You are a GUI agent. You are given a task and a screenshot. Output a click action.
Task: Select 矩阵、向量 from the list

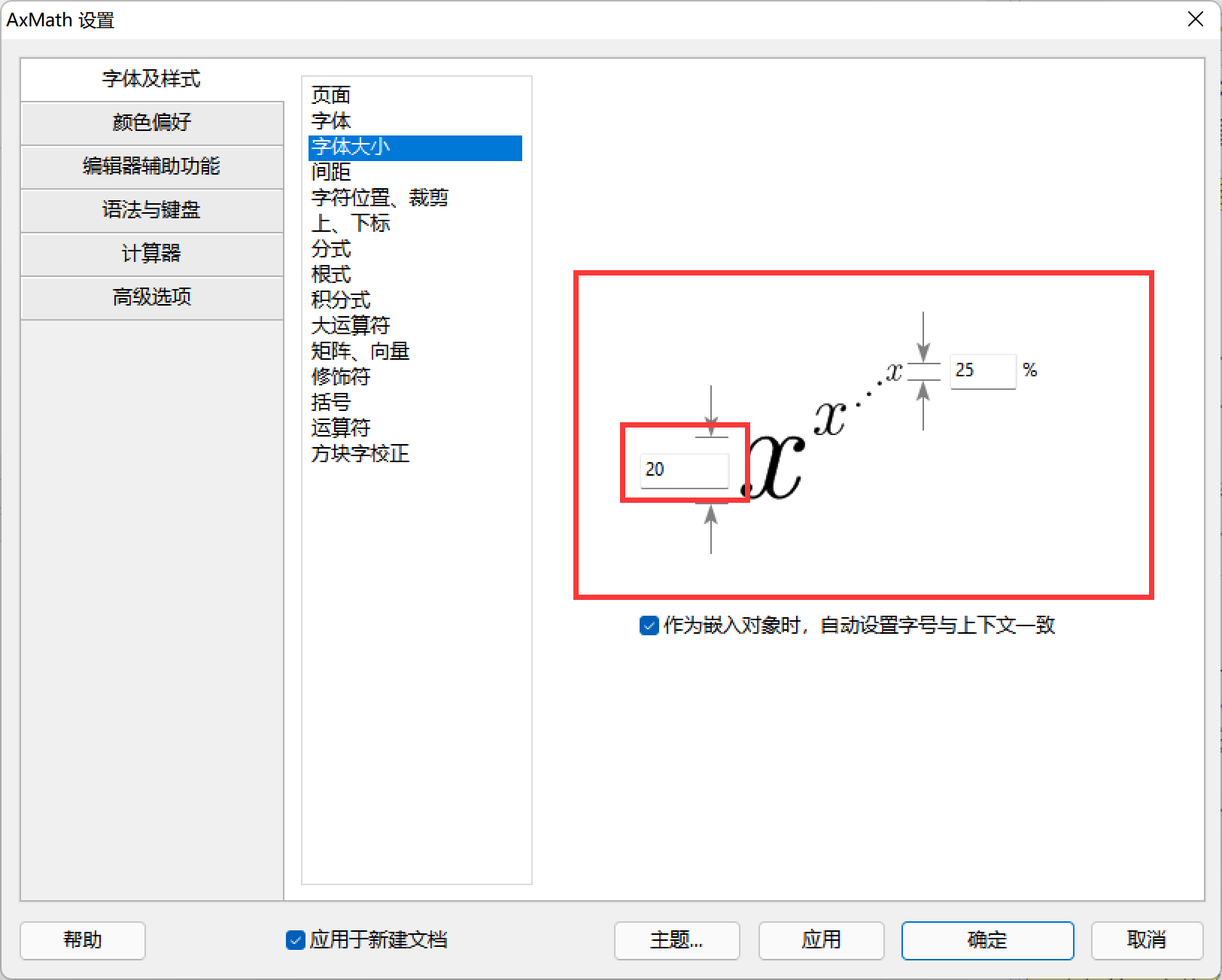(x=360, y=352)
